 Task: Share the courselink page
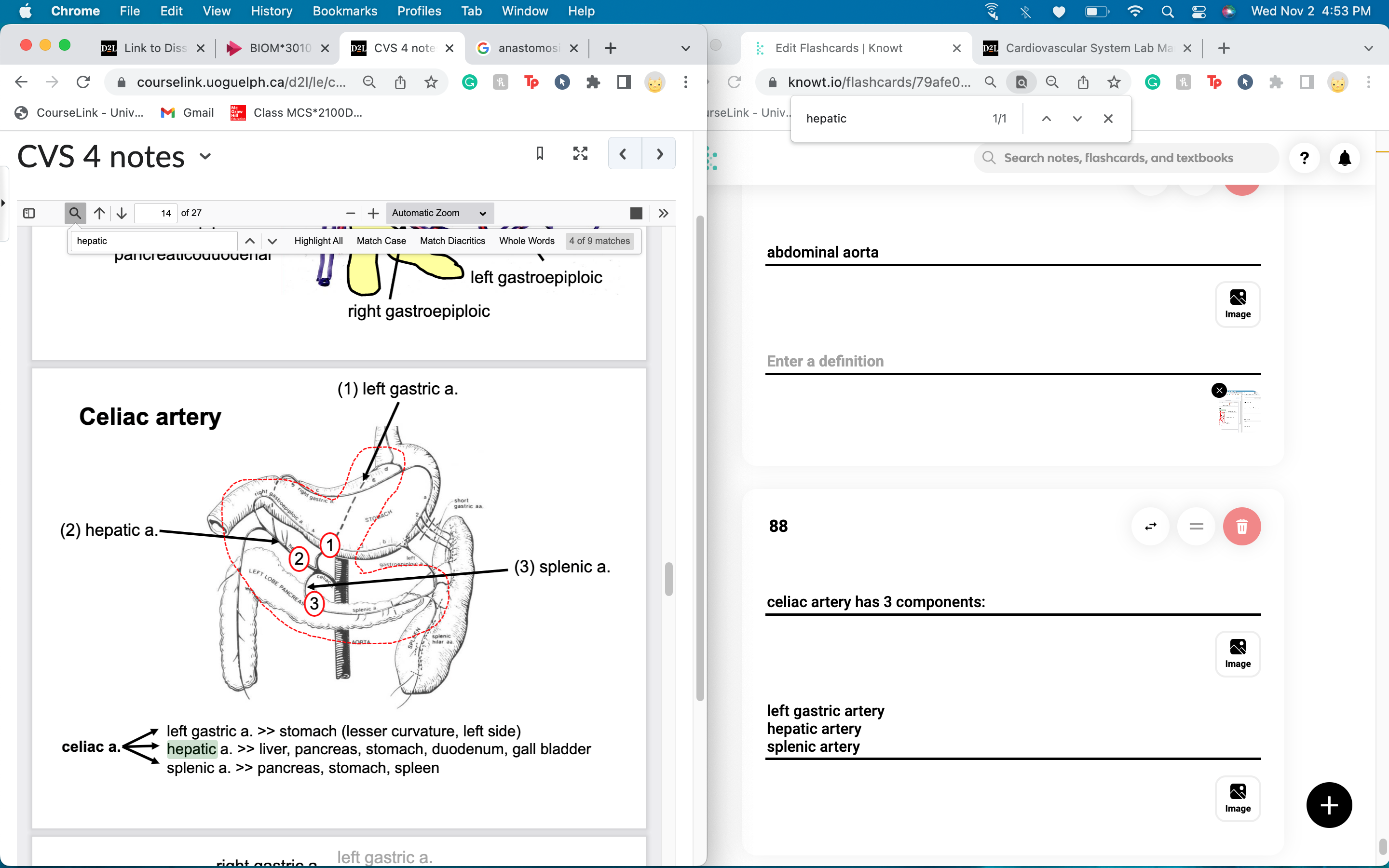(400, 82)
